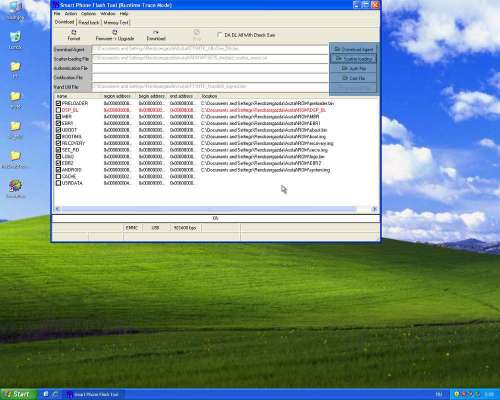This screenshot has width=500, height=400.
Task: Select the colorful application icon on the desktop
Action: tap(15, 186)
